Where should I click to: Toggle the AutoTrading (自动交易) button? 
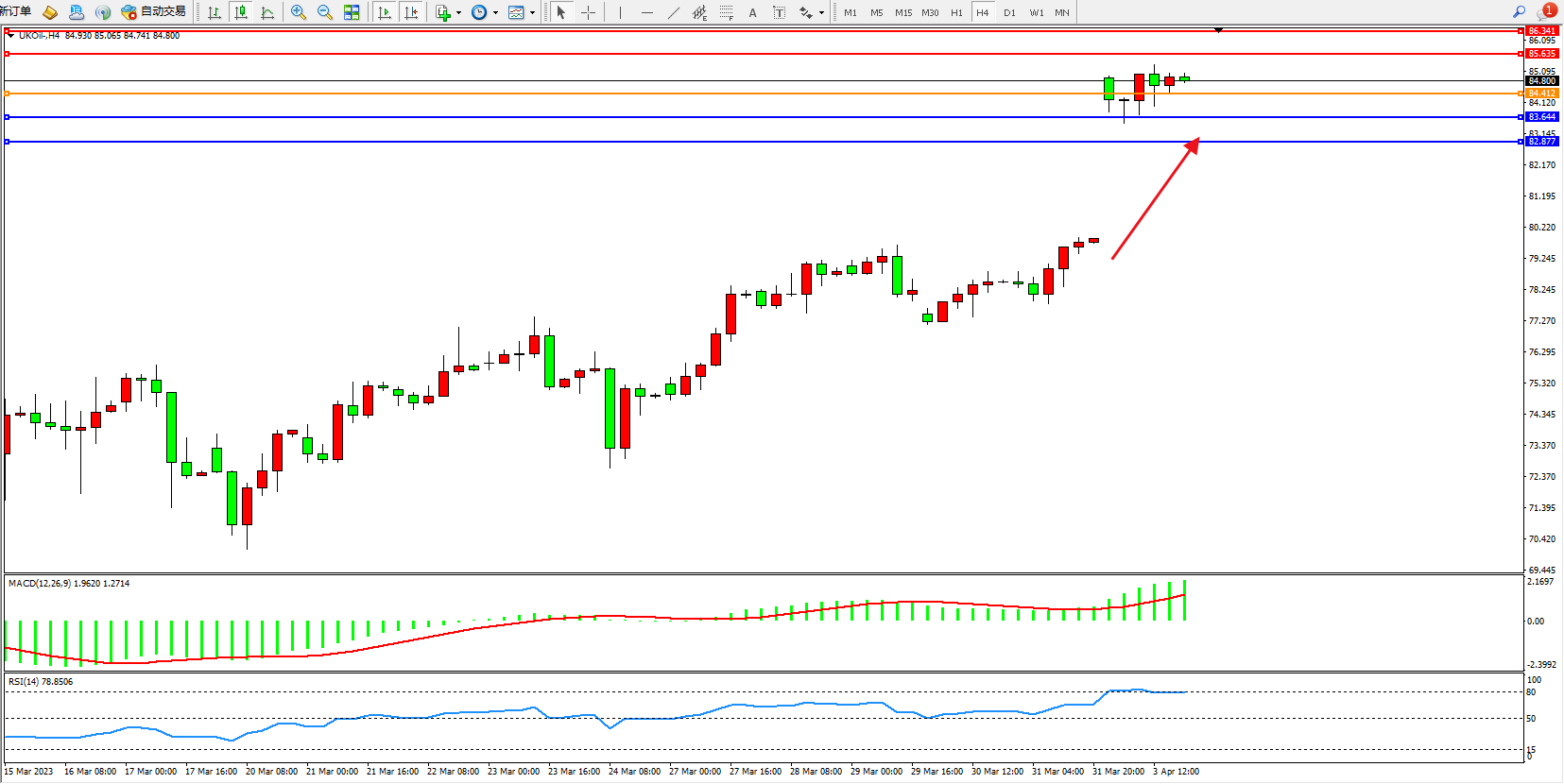[x=154, y=12]
